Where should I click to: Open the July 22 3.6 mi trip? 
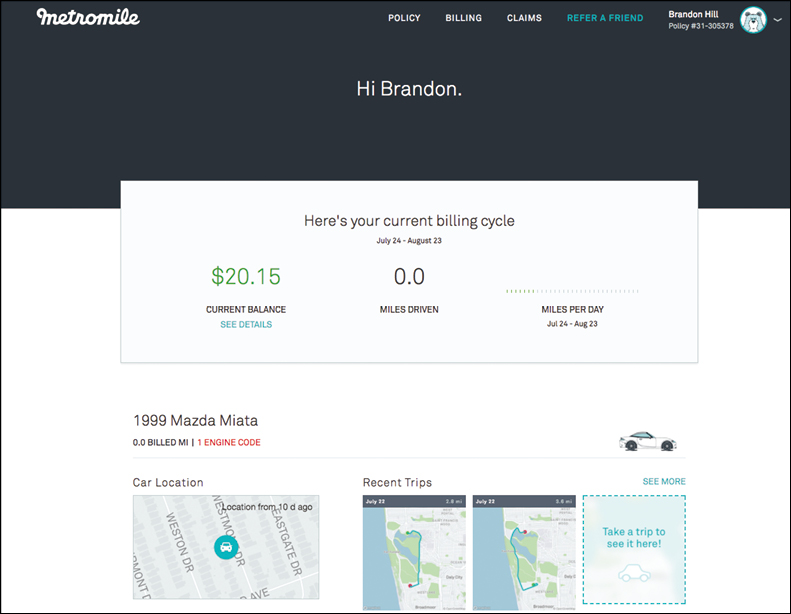click(524, 552)
